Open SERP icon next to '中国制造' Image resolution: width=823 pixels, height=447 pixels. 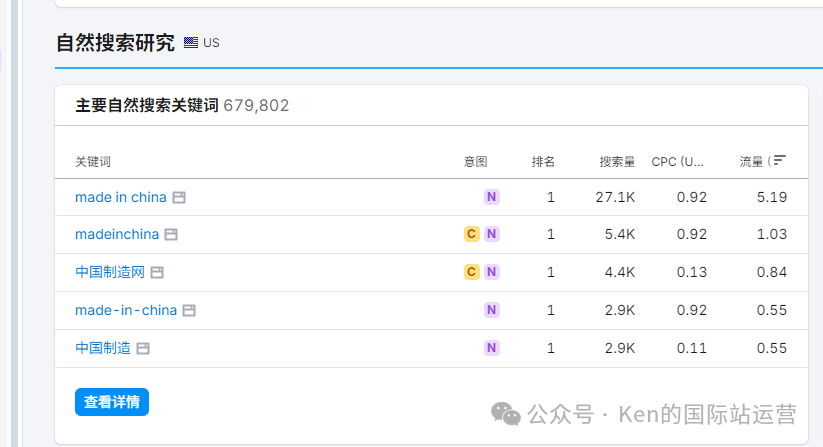coord(143,348)
